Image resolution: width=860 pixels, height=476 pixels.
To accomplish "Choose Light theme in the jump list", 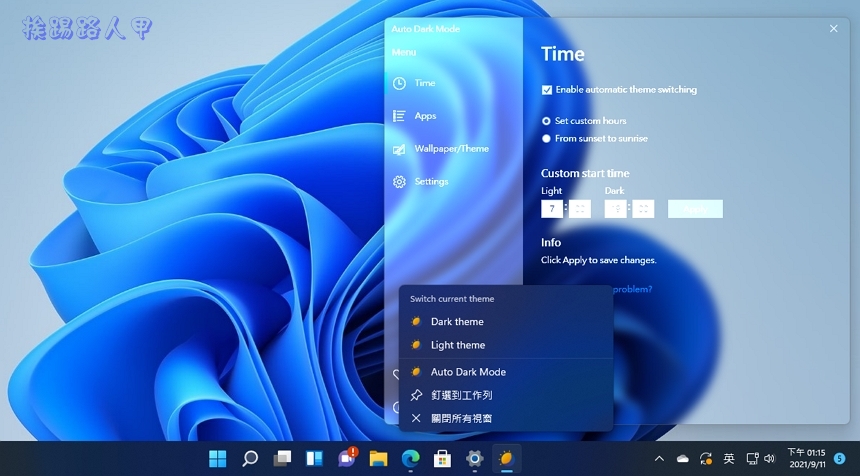I will 506,345.
